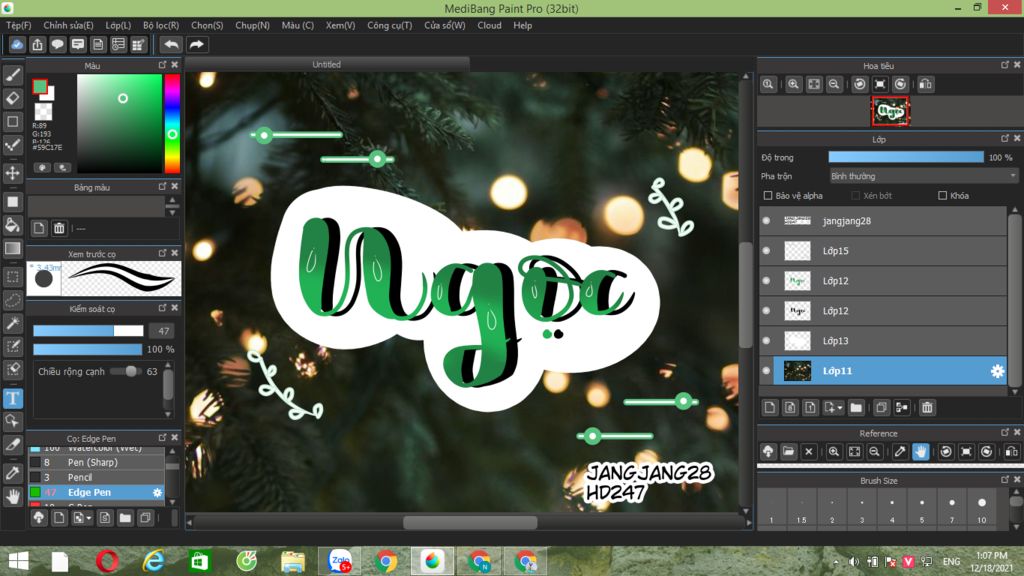The height and width of the screenshot is (576, 1024).
Task: Open the Lớp(L) menu
Action: click(x=118, y=25)
